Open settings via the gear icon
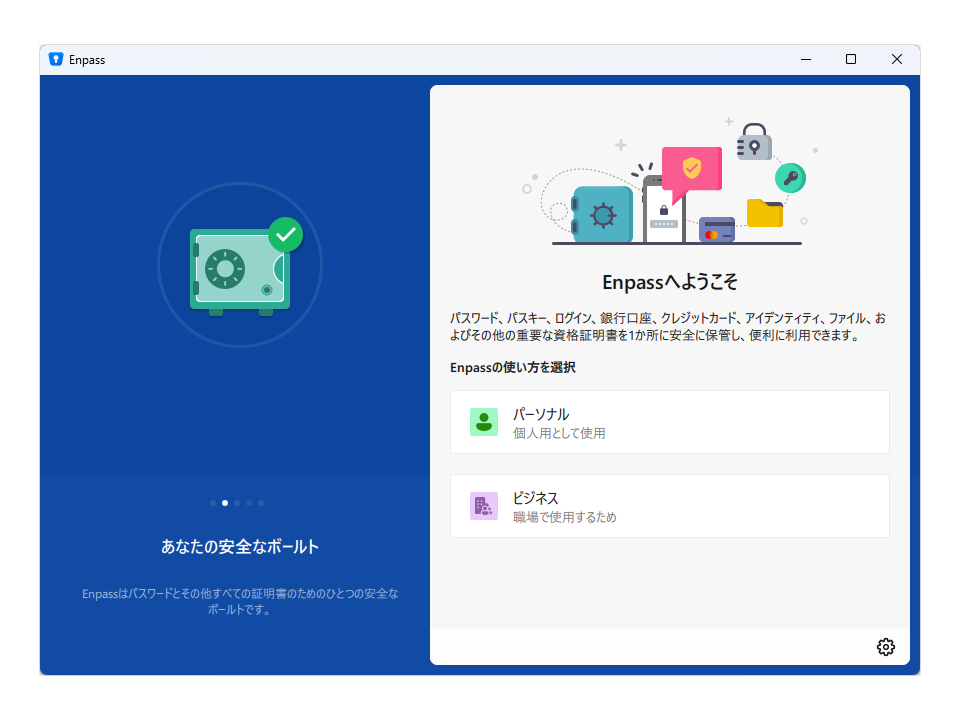 coord(885,647)
